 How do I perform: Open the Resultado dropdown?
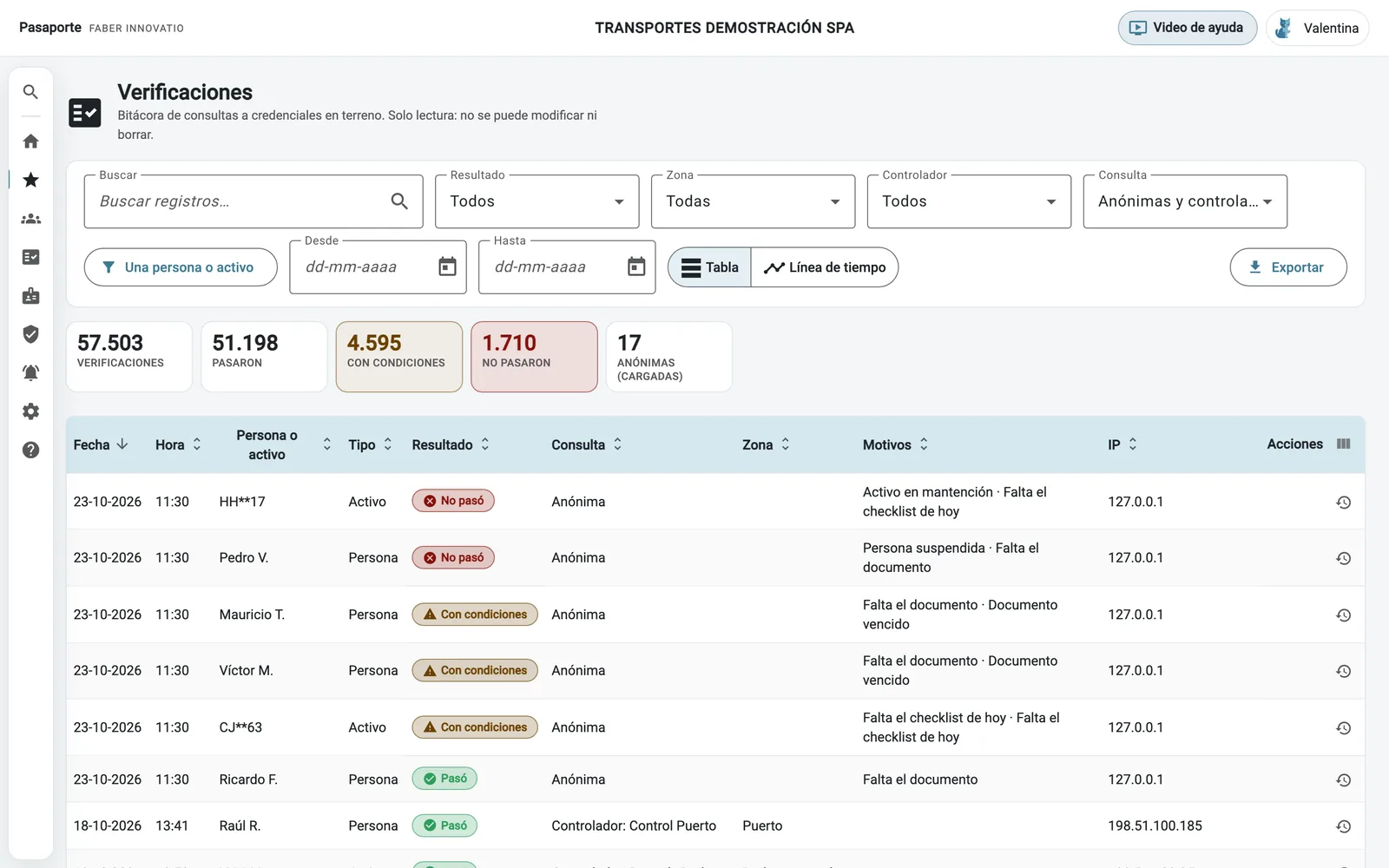[537, 201]
